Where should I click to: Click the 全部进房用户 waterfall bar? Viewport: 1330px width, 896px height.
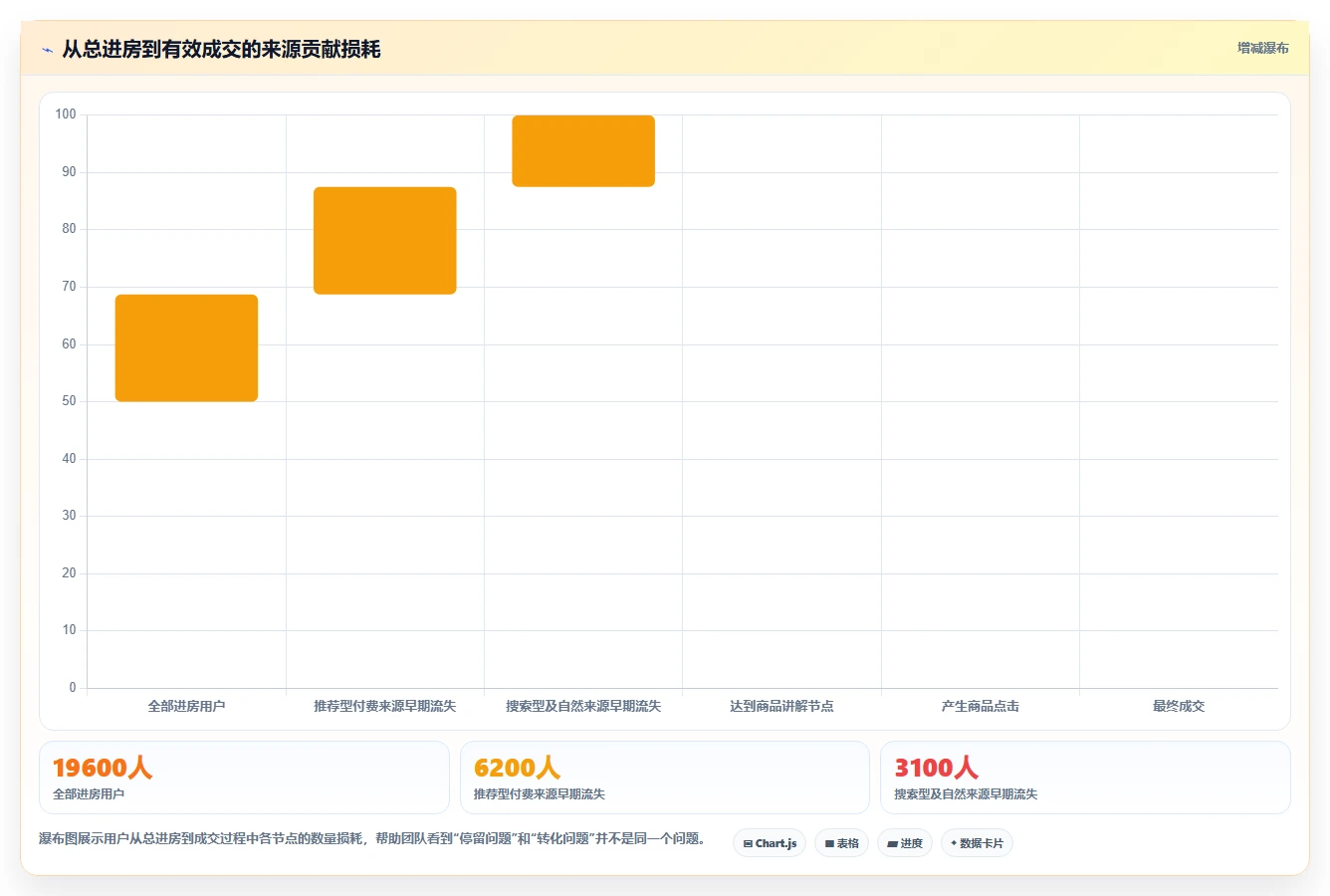point(186,347)
